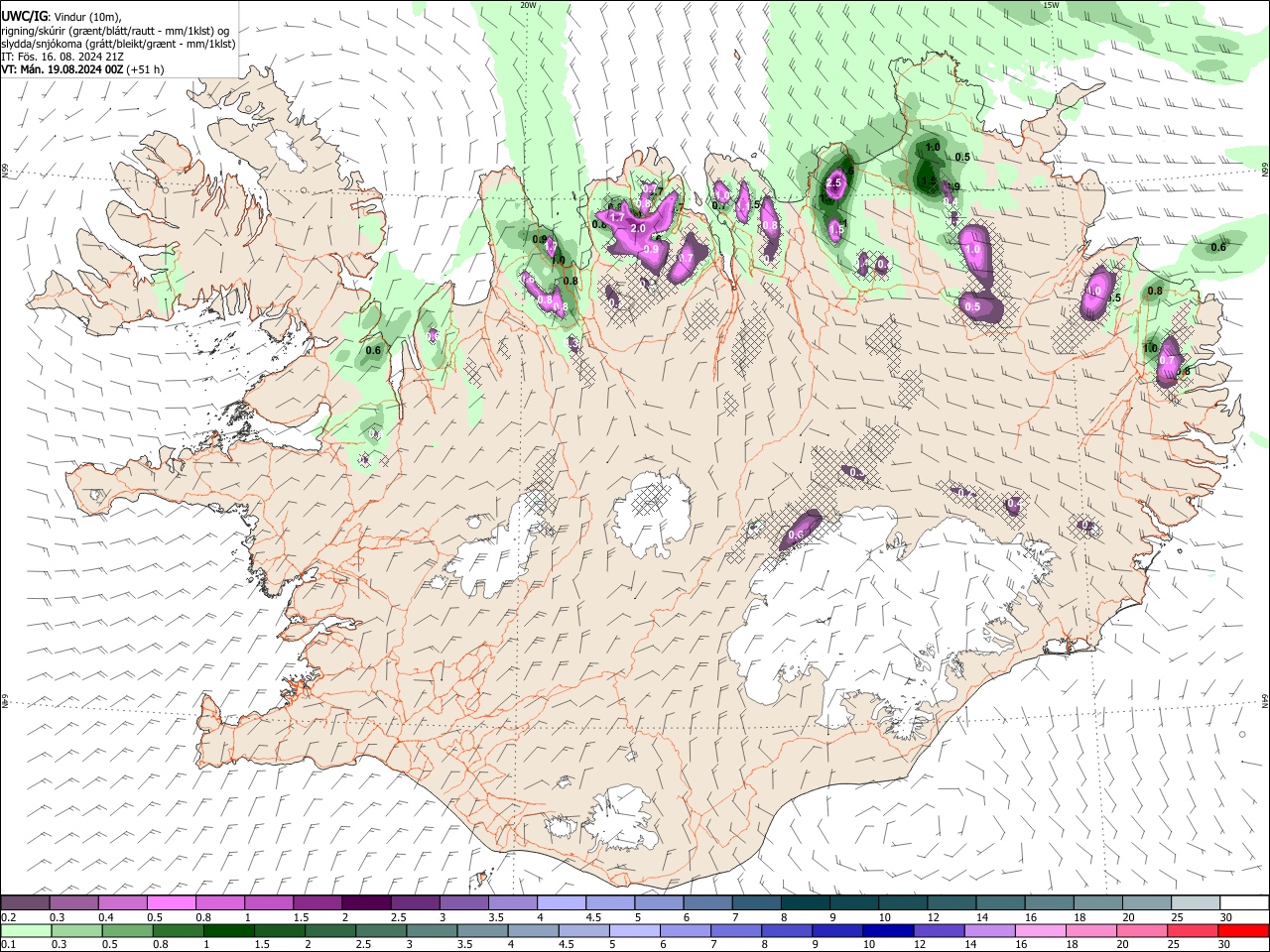Click the rain legend swatch between 10 and 12
Viewport: 1270px width, 952px height.
[x=888, y=930]
